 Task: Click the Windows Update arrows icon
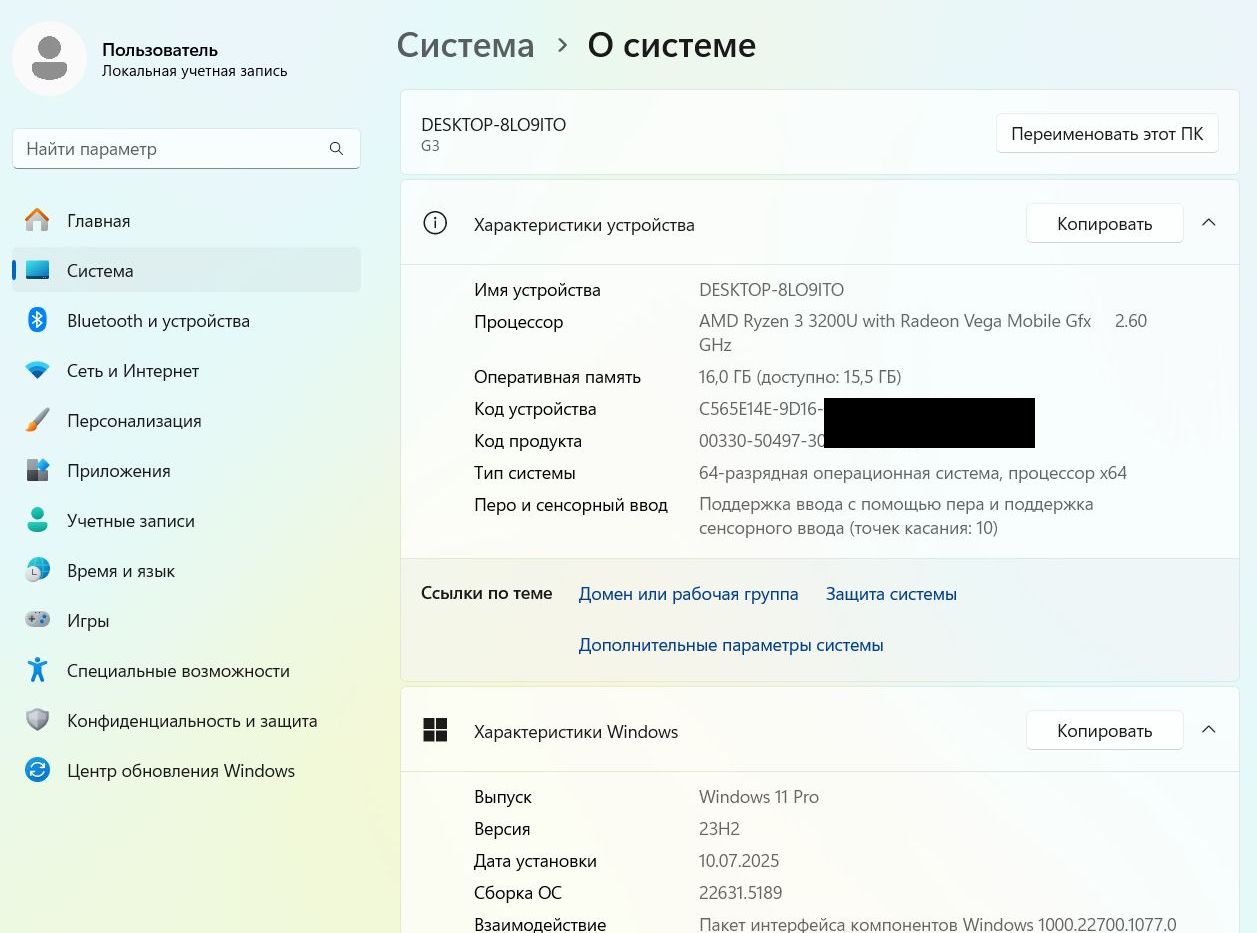pyautogui.click(x=37, y=770)
